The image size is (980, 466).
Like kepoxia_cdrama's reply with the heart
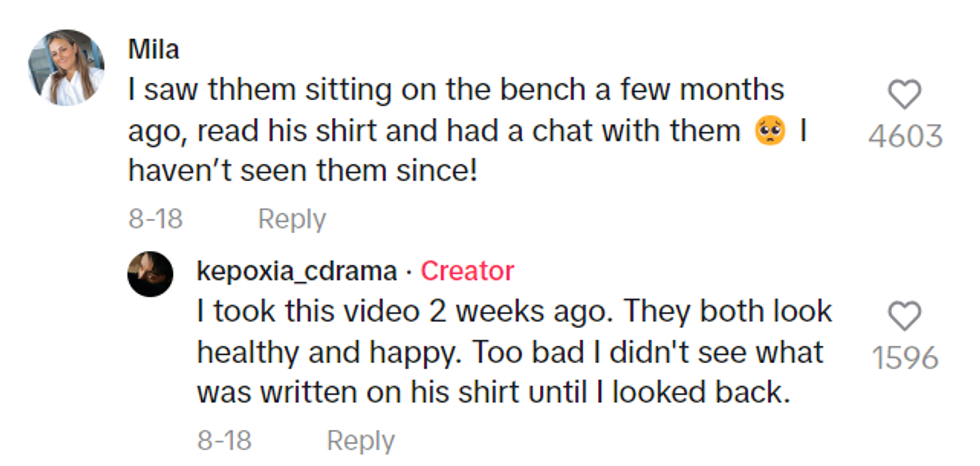[x=904, y=317]
